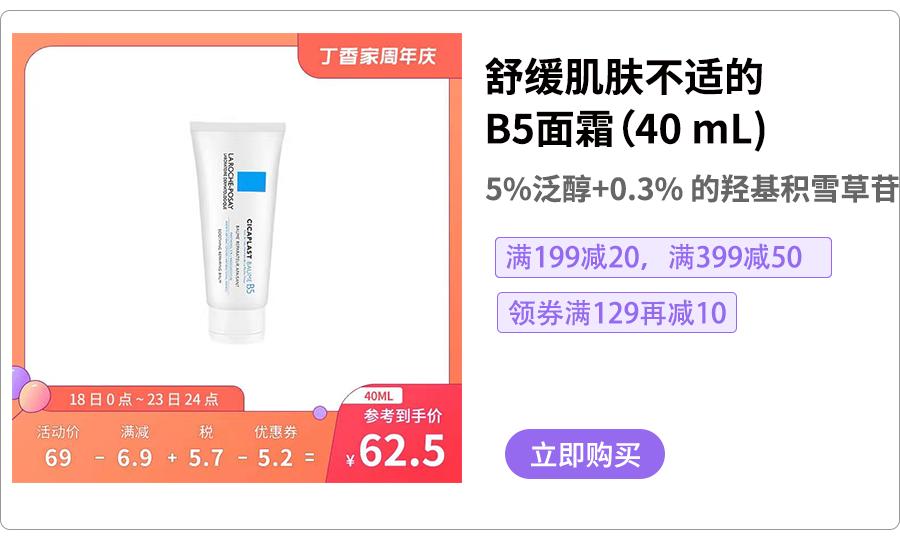Click the purple bubble decoration by date banner
This screenshot has width=900, height=540.
coord(21,382)
